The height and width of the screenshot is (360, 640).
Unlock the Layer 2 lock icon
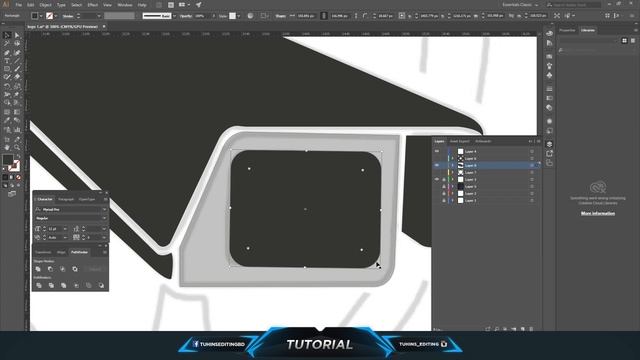coord(444,193)
